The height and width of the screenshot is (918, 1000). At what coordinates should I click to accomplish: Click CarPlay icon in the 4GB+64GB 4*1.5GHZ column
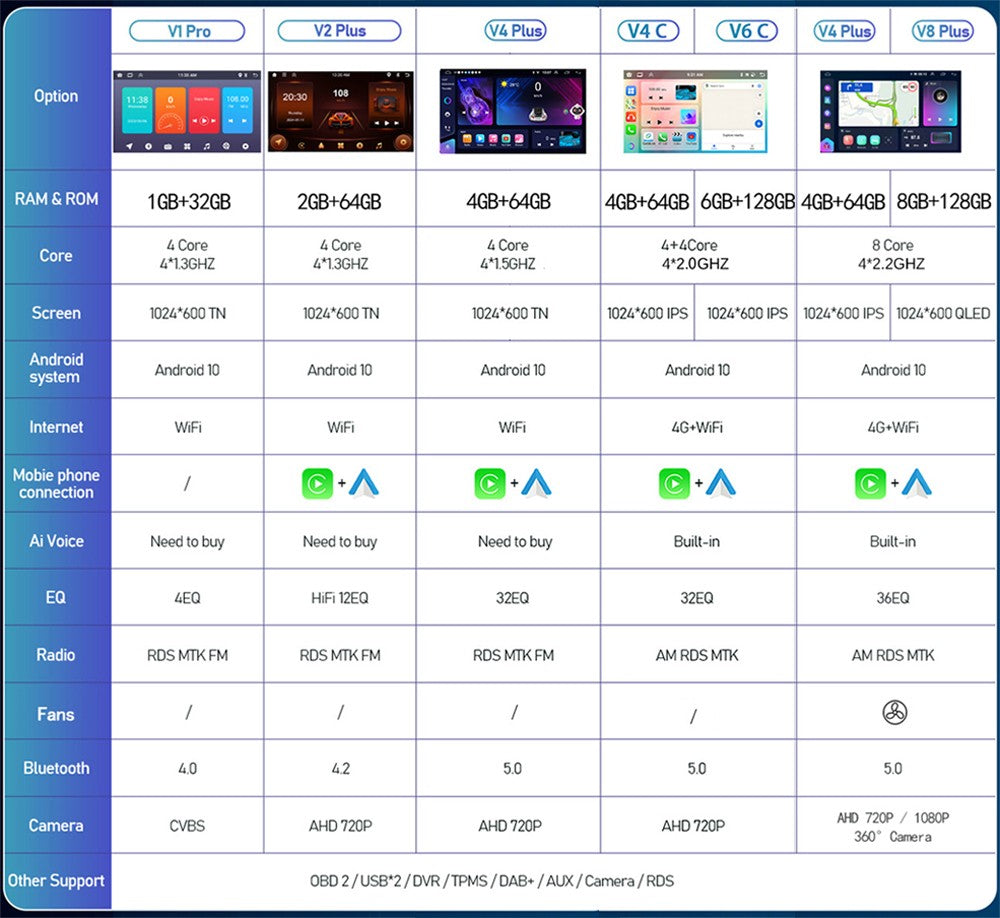tap(490, 484)
